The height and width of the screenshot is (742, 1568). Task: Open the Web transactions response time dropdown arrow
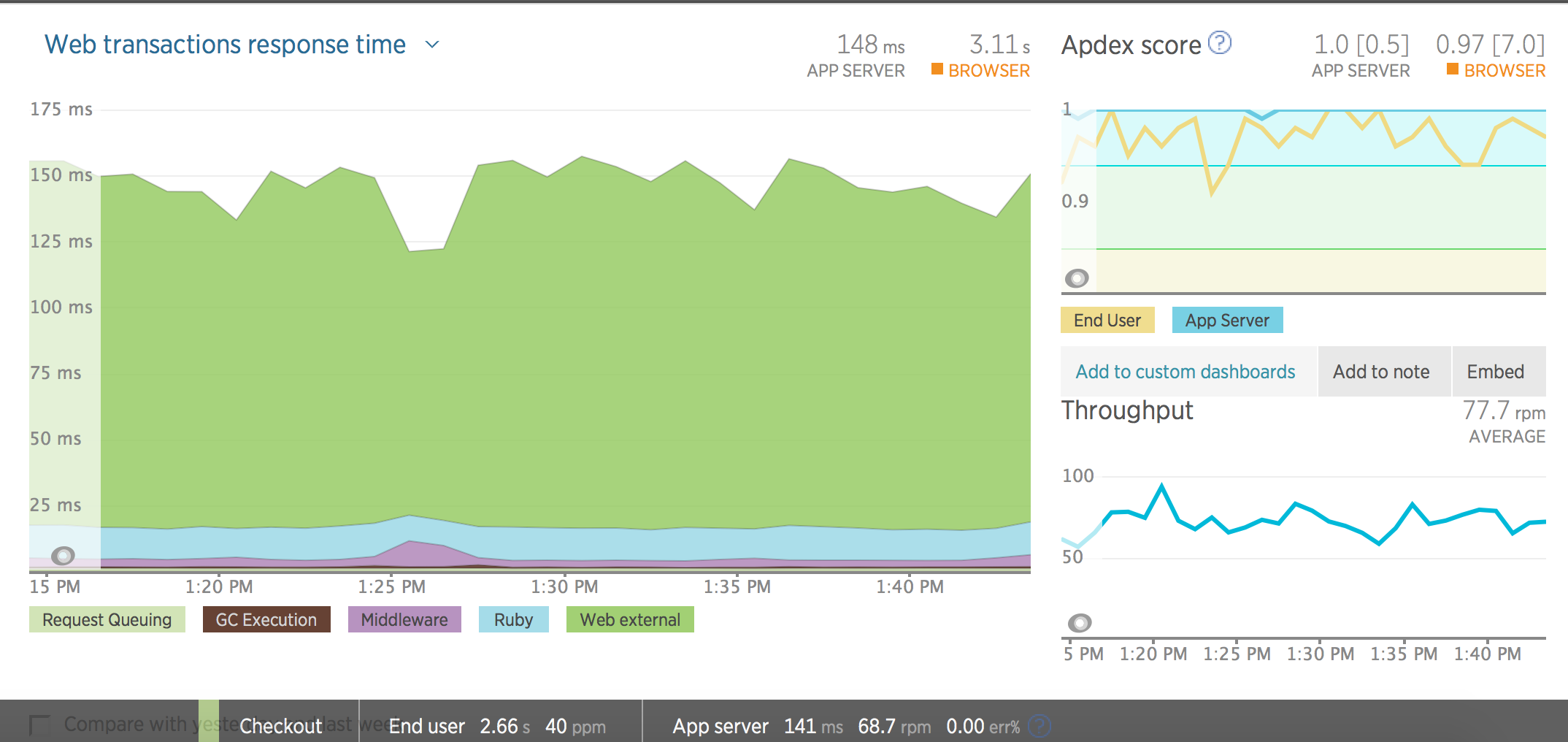[432, 45]
